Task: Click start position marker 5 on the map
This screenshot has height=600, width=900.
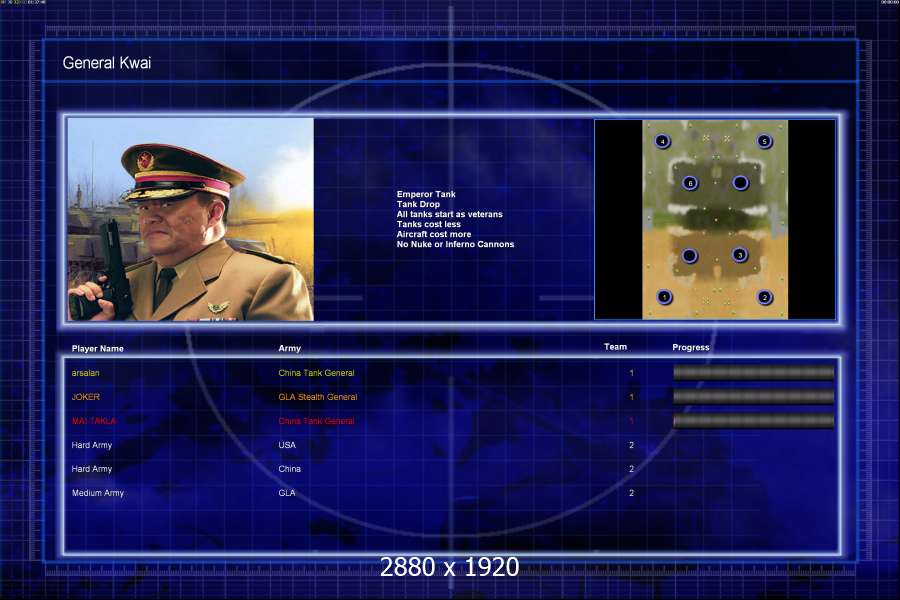Action: click(764, 141)
